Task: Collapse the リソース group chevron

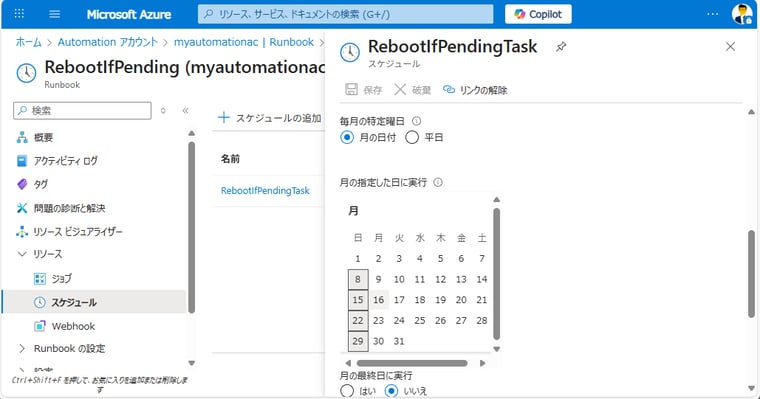Action: [22, 254]
